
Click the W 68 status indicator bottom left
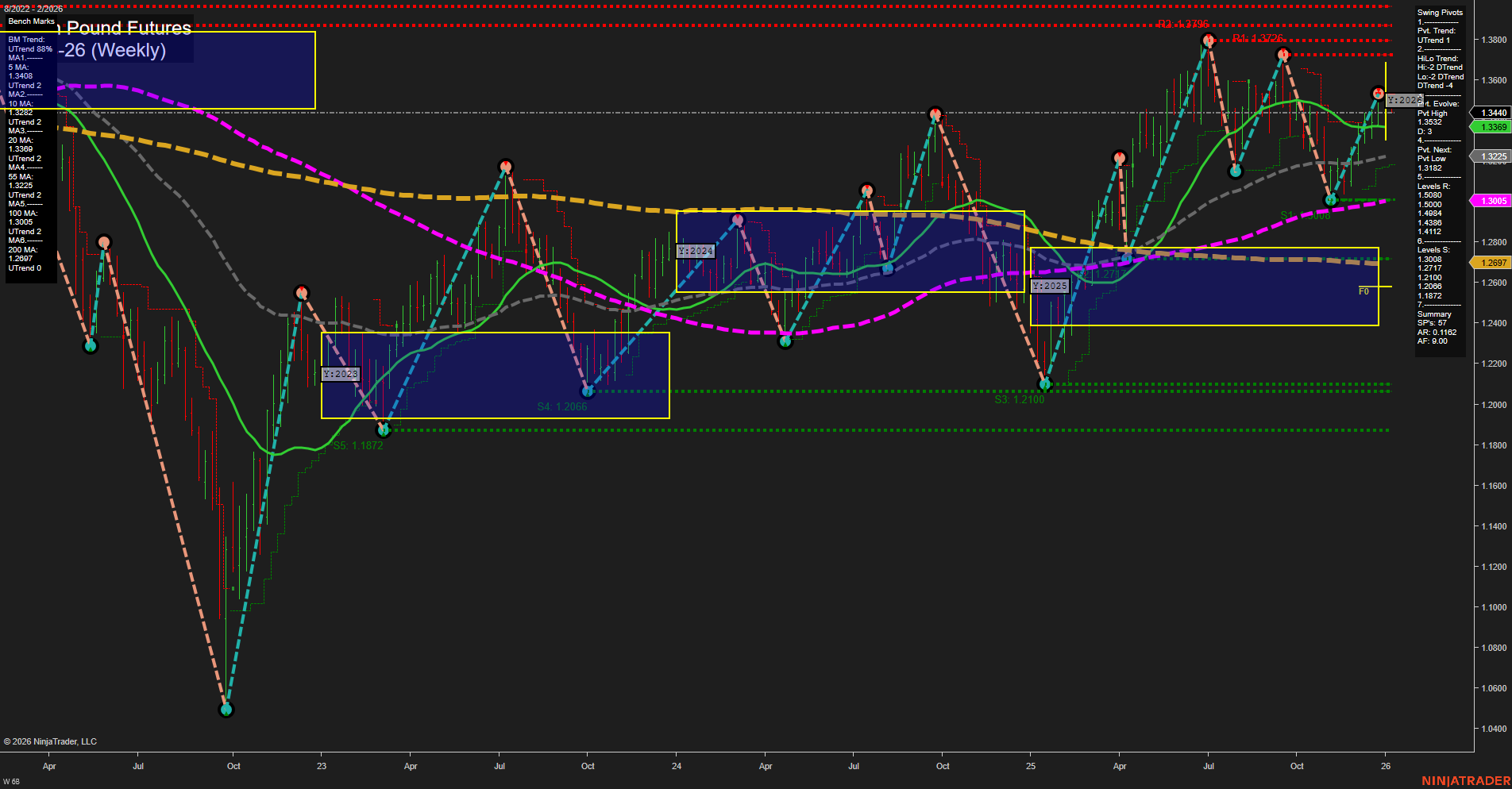(x=11, y=782)
